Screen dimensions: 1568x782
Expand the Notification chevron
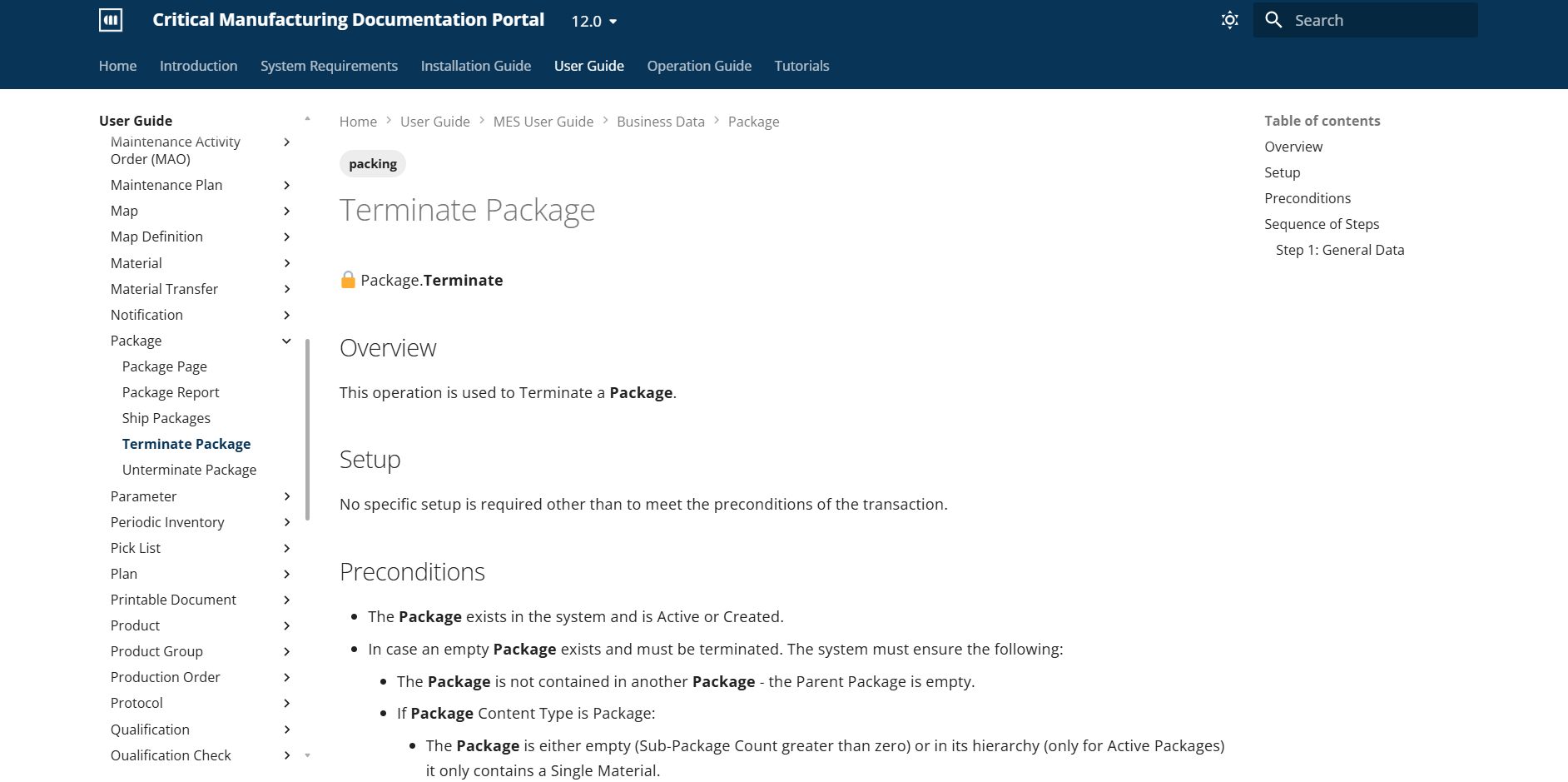click(286, 315)
